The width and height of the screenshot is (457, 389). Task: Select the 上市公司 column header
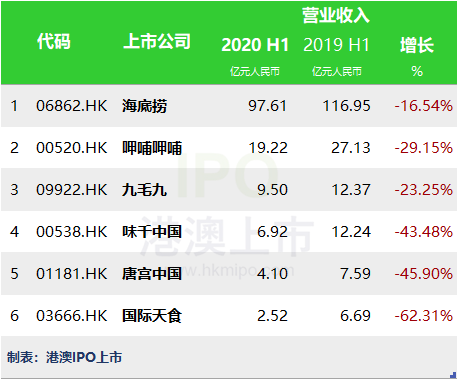(157, 41)
